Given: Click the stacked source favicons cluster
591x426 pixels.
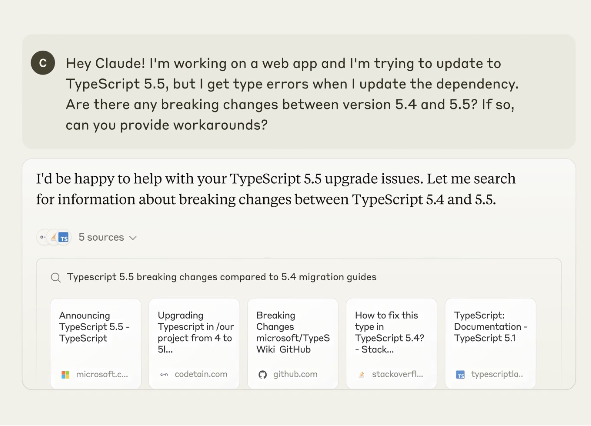Looking at the screenshot, I should [54, 238].
